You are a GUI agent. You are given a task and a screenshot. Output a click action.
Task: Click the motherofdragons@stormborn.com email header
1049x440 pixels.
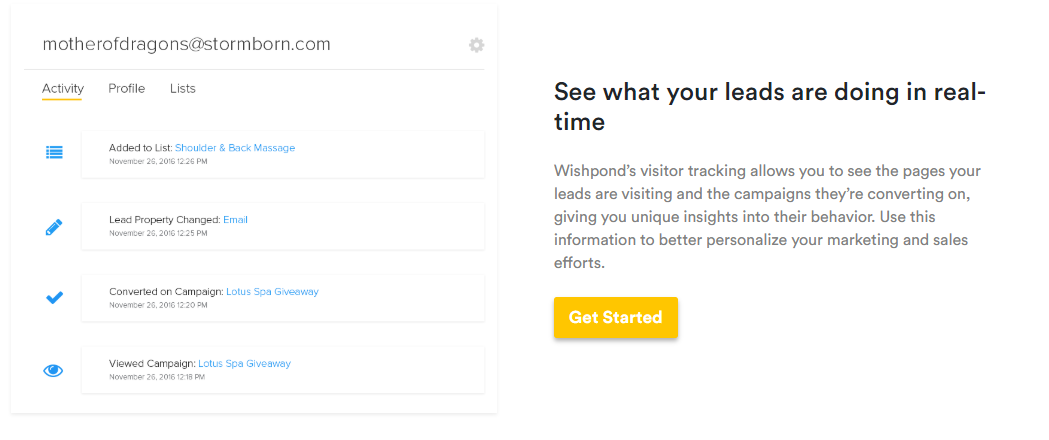tap(186, 44)
